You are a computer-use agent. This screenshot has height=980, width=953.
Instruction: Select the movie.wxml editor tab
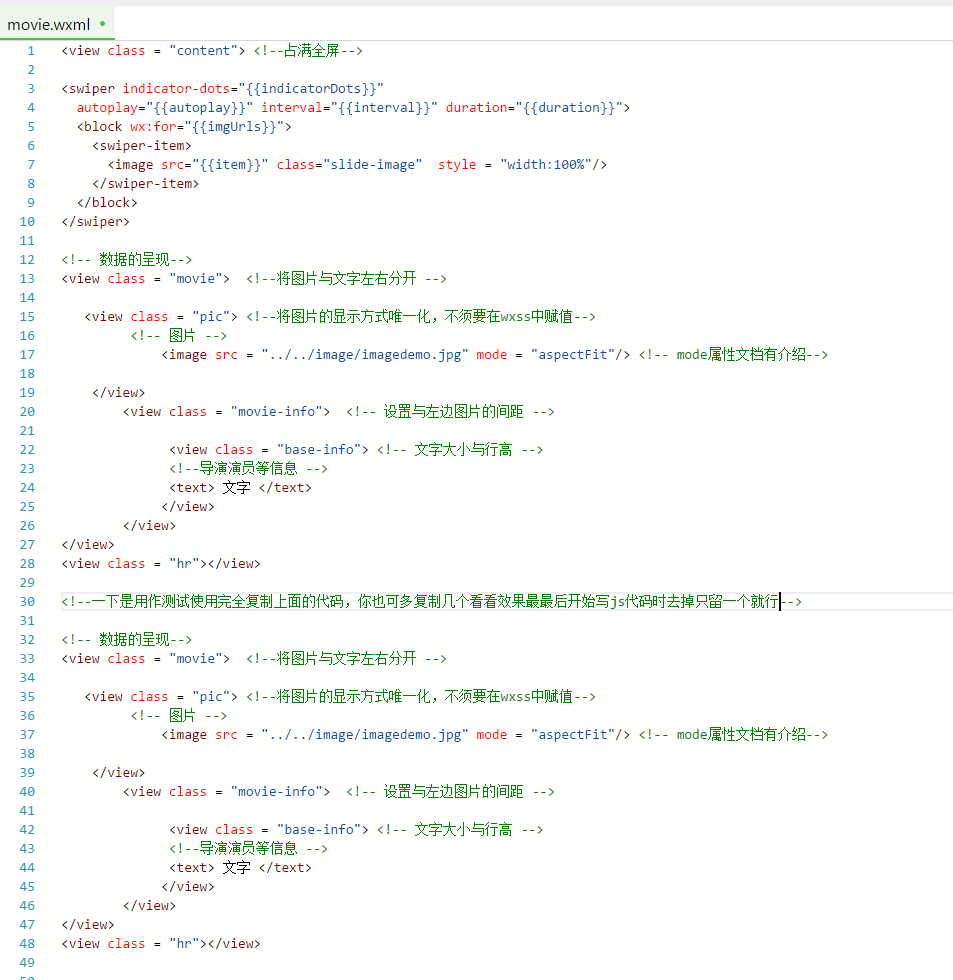[48, 24]
